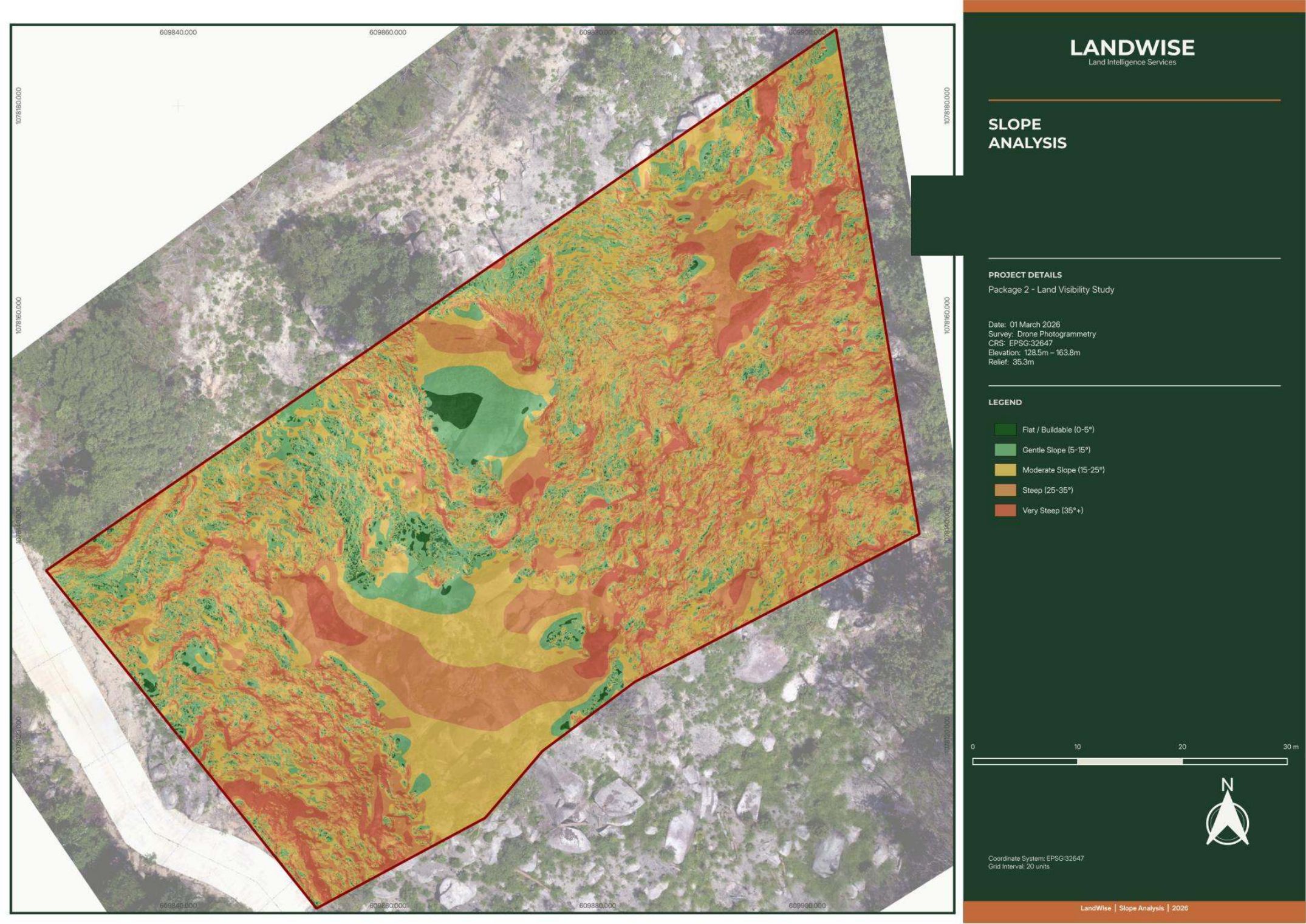The width and height of the screenshot is (1306, 924).
Task: Click the Steep (25-35°) orange legend swatch
Action: tap(1005, 490)
